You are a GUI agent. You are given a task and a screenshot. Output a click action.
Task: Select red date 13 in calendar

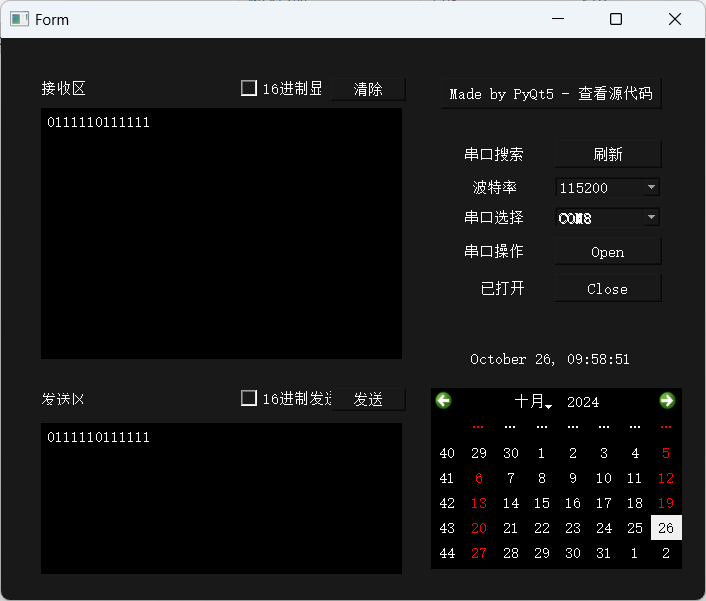click(479, 503)
